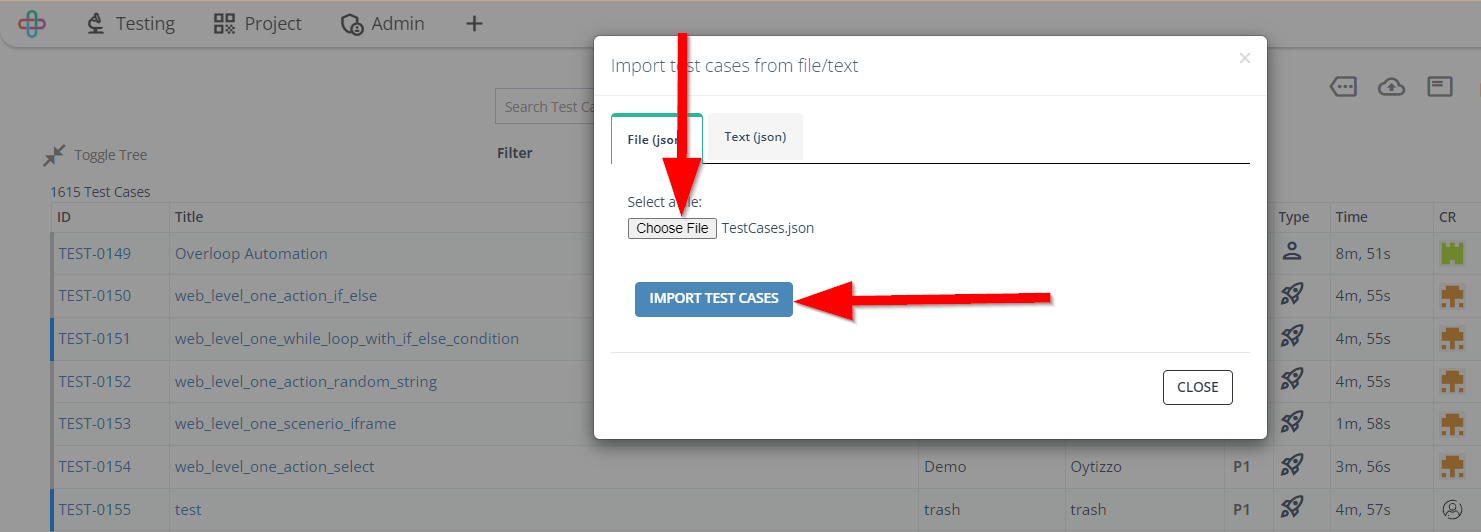Toggle the tree view

(x=95, y=155)
